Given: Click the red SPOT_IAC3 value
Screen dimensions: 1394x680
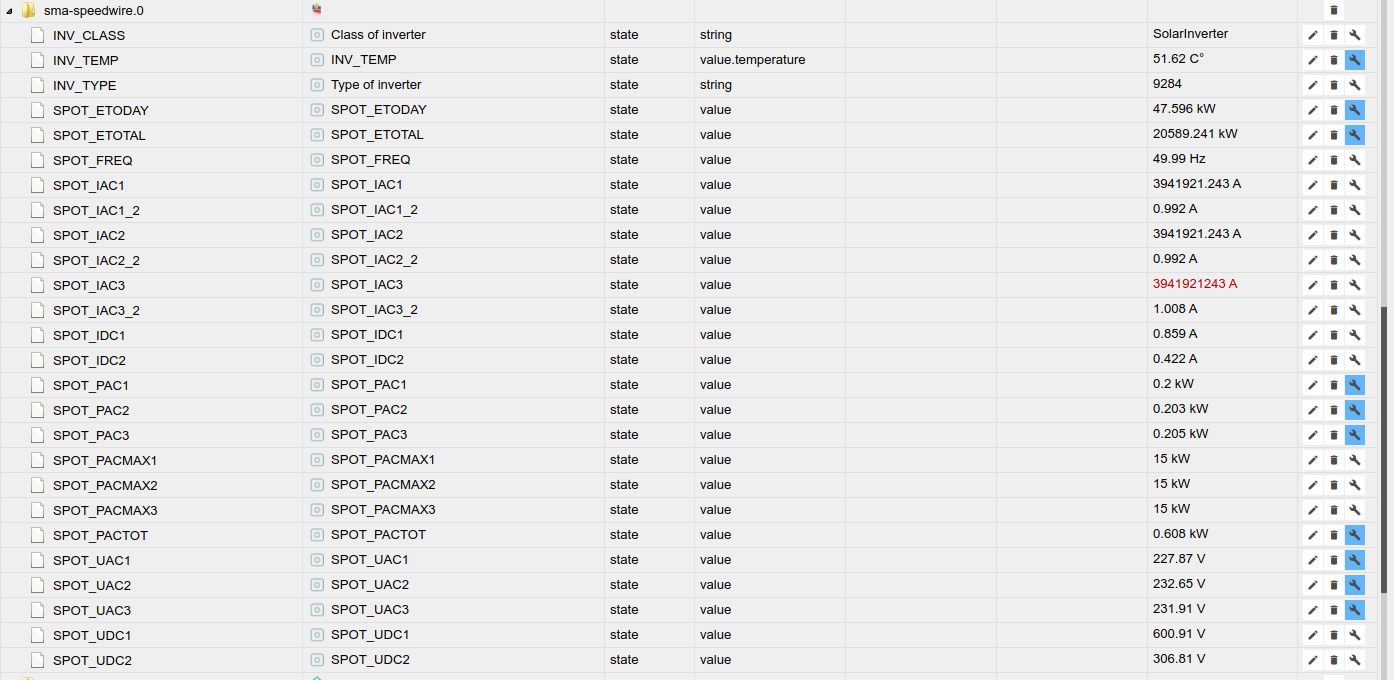Looking at the screenshot, I should pos(1194,284).
